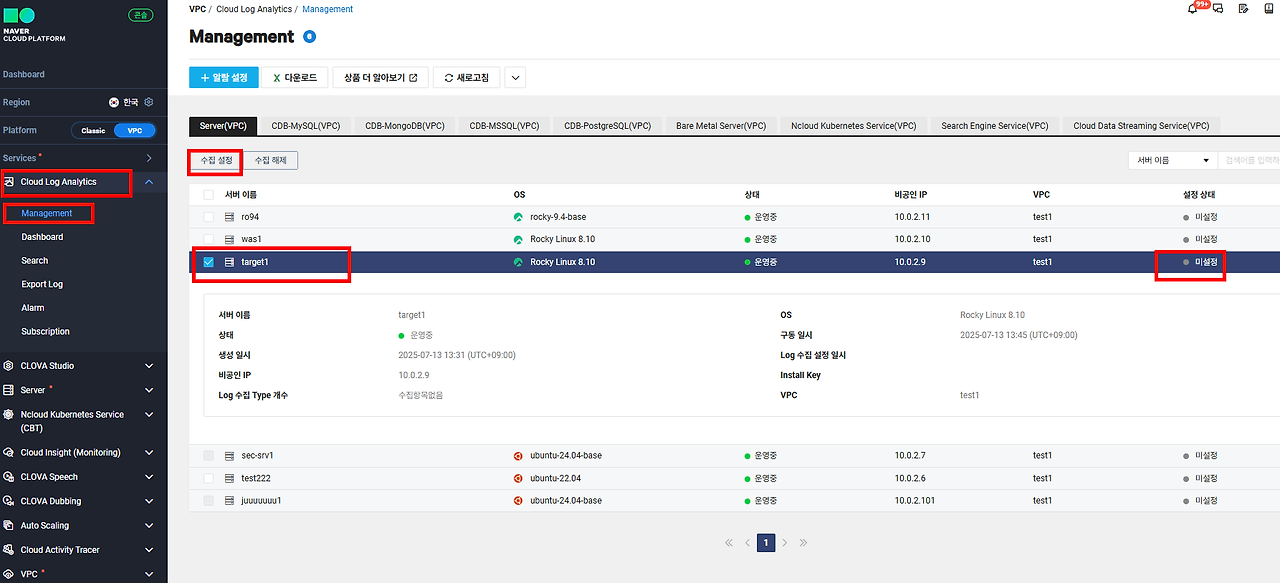
Task: Click the search keyword input field
Action: pos(1249,160)
